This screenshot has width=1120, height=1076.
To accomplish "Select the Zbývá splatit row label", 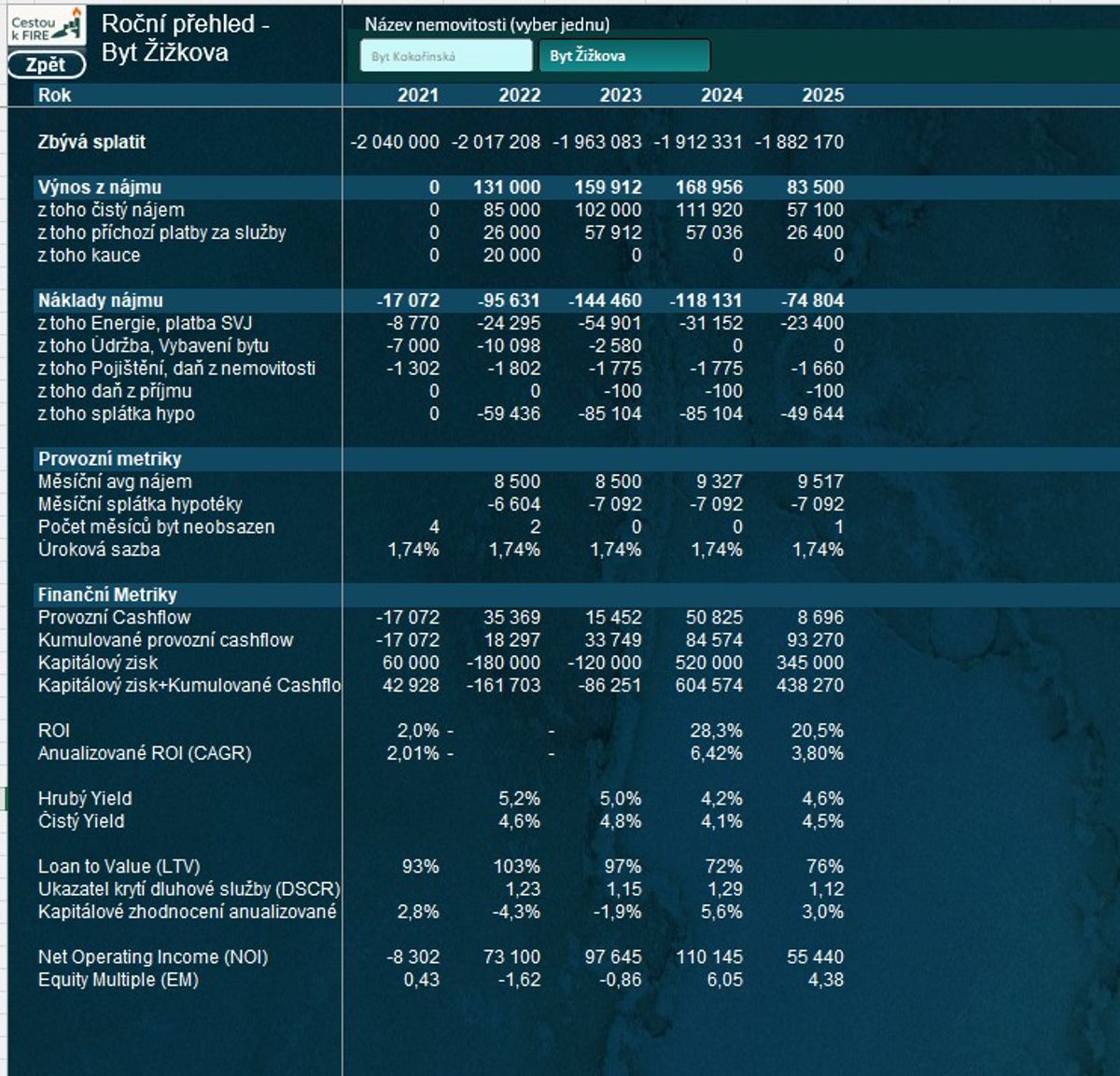I will [91, 142].
